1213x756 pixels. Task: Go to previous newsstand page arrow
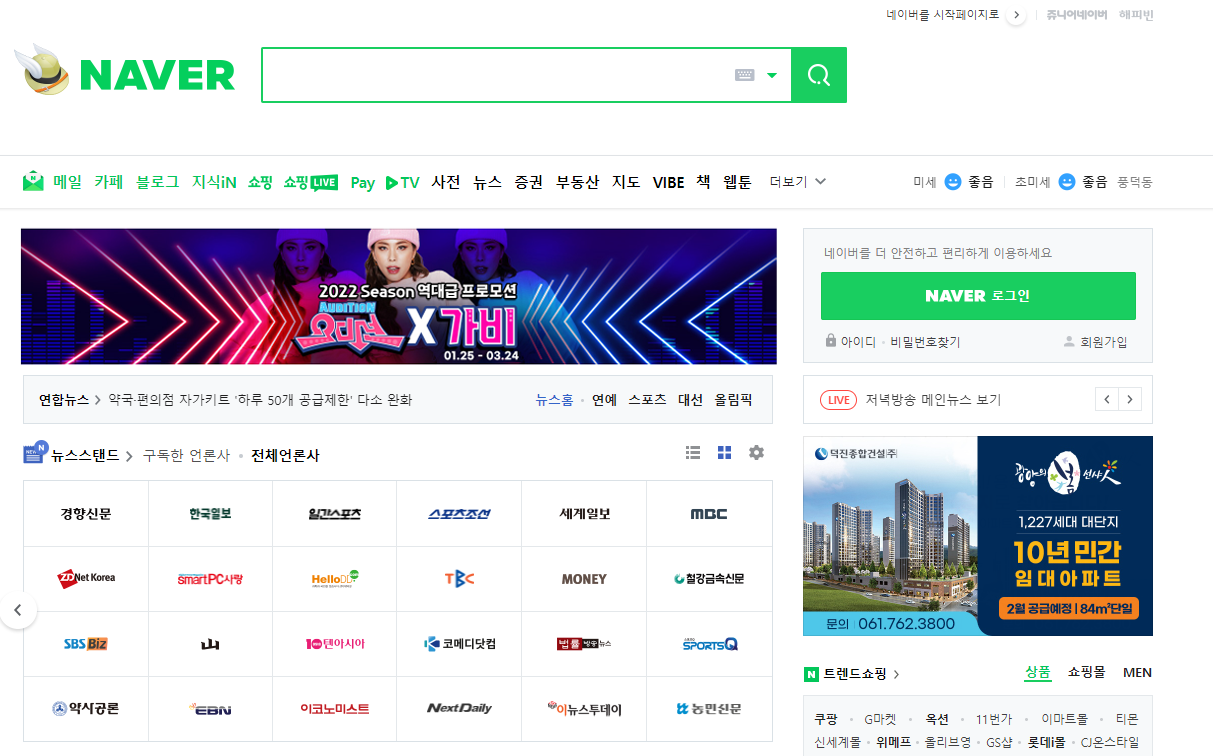coord(18,610)
